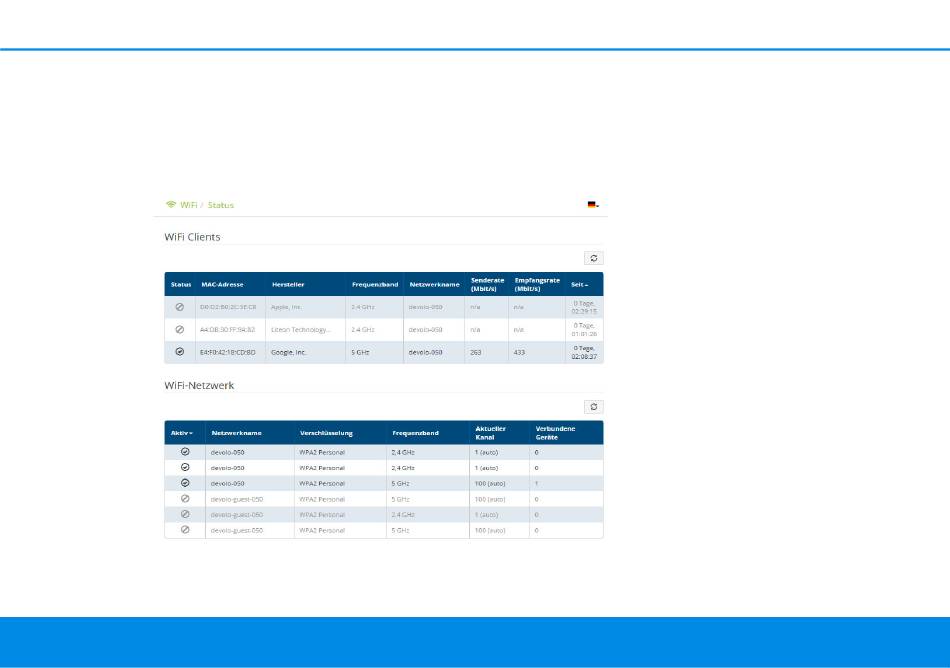This screenshot has width=950, height=668.
Task: Refresh the WiFi-Netzwerk table
Action: [x=594, y=407]
